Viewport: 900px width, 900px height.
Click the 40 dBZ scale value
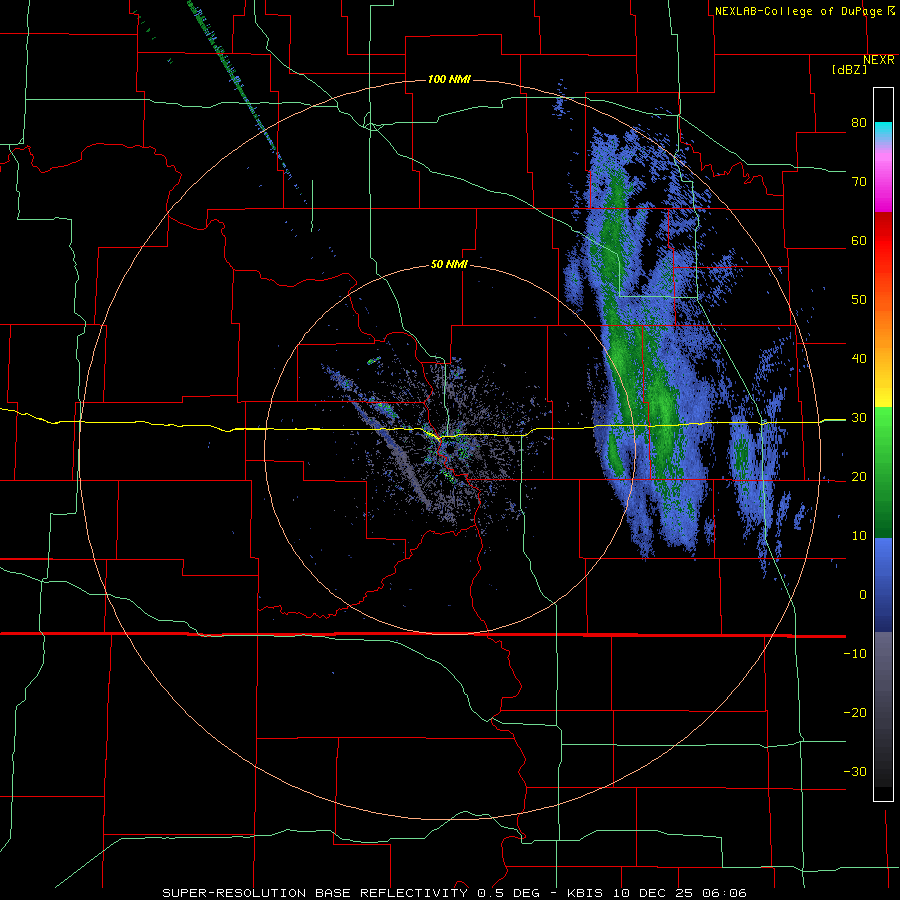859,359
